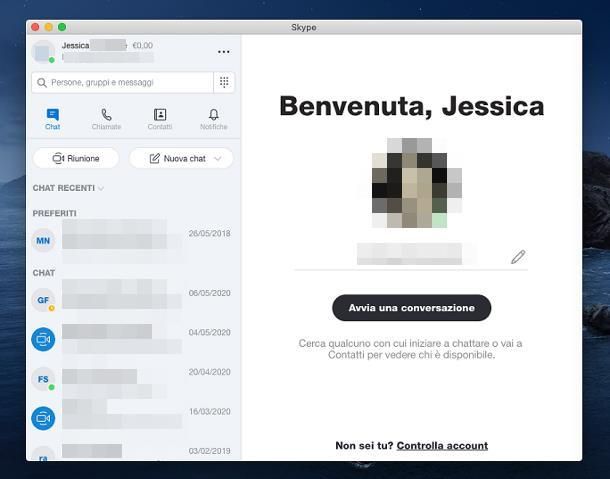This screenshot has height=479, width=610.
Task: Zoom the window with green button
Action: coord(62,27)
